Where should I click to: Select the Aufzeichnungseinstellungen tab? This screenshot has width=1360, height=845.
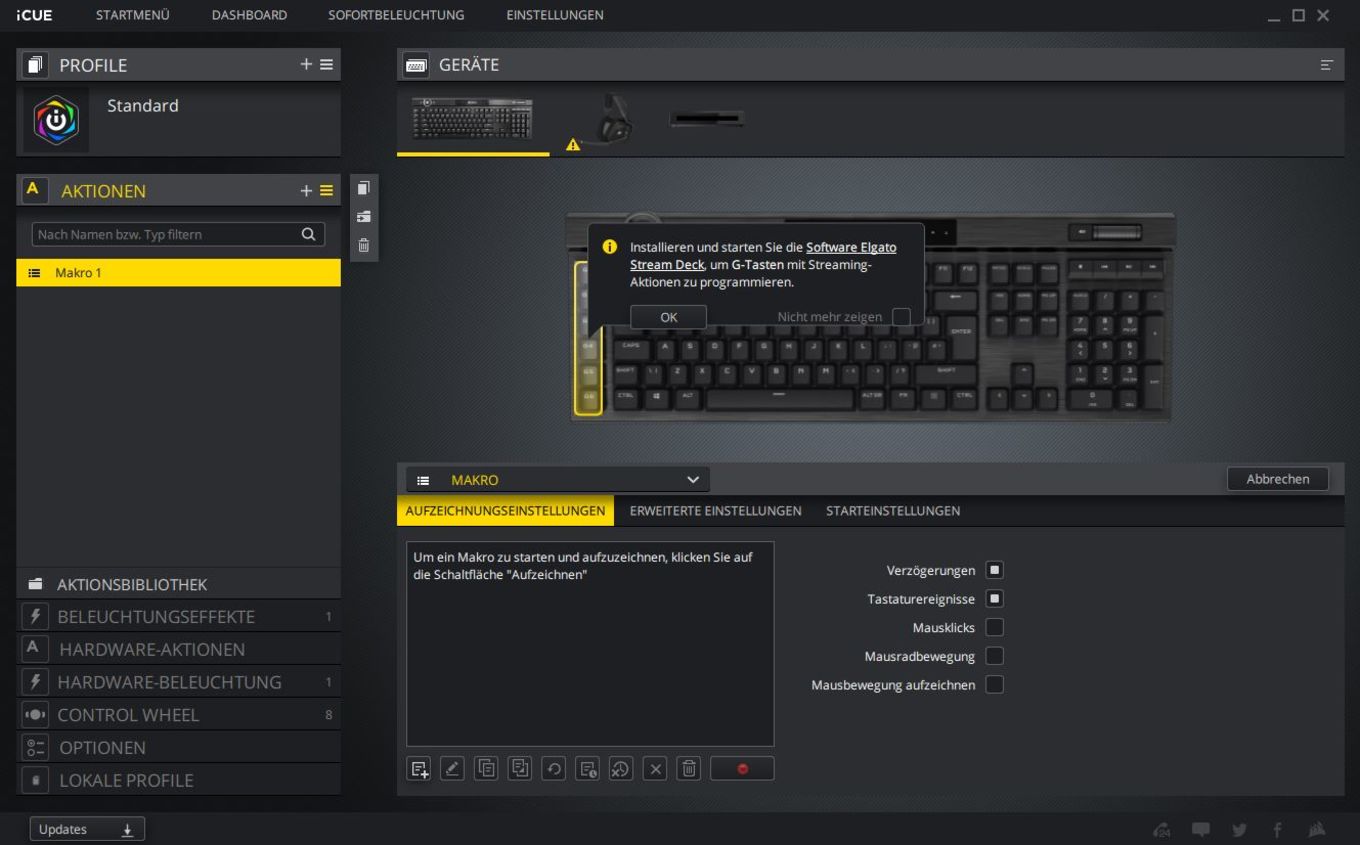click(505, 511)
